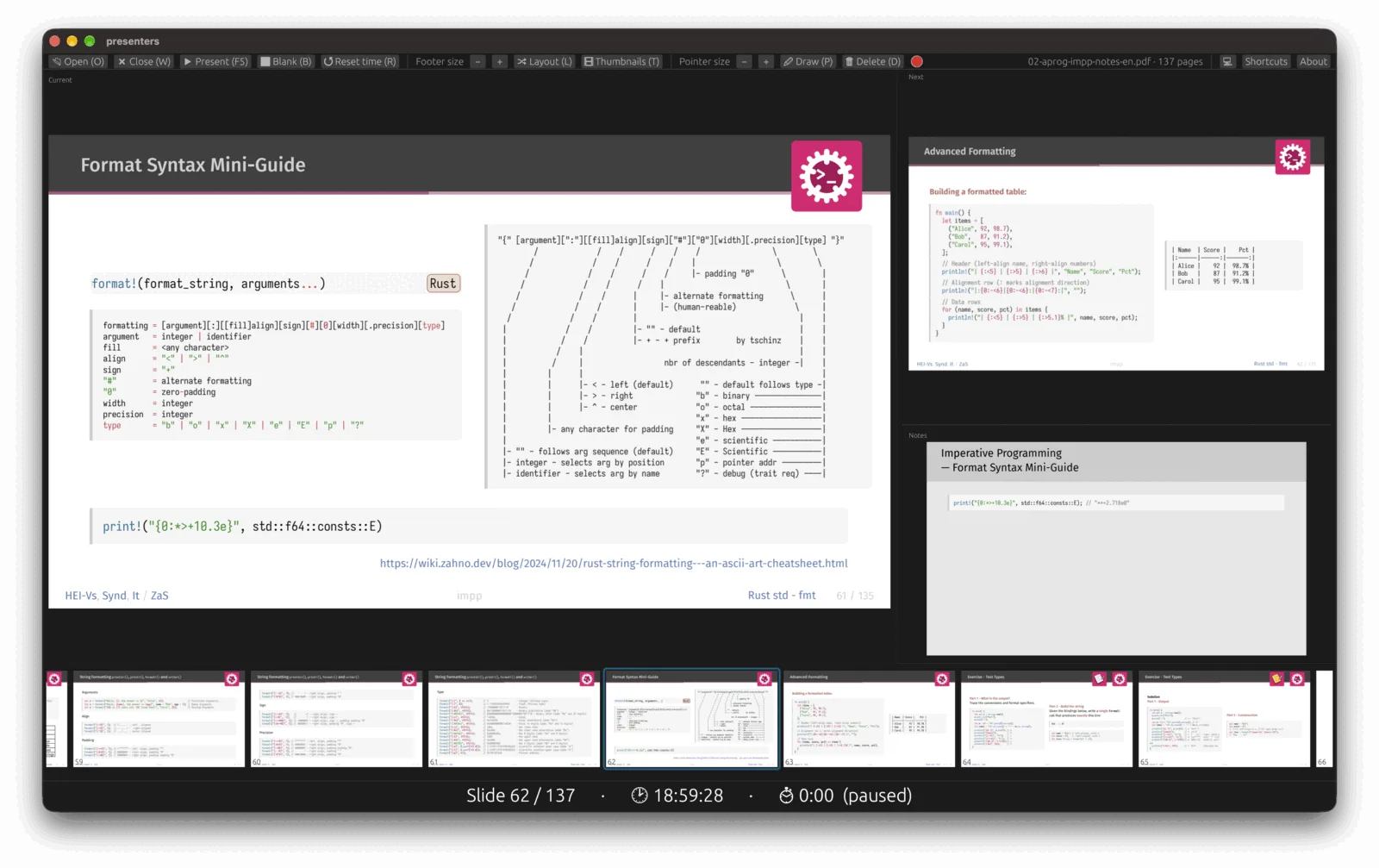Select thumbnail of slide 60

coord(336,719)
